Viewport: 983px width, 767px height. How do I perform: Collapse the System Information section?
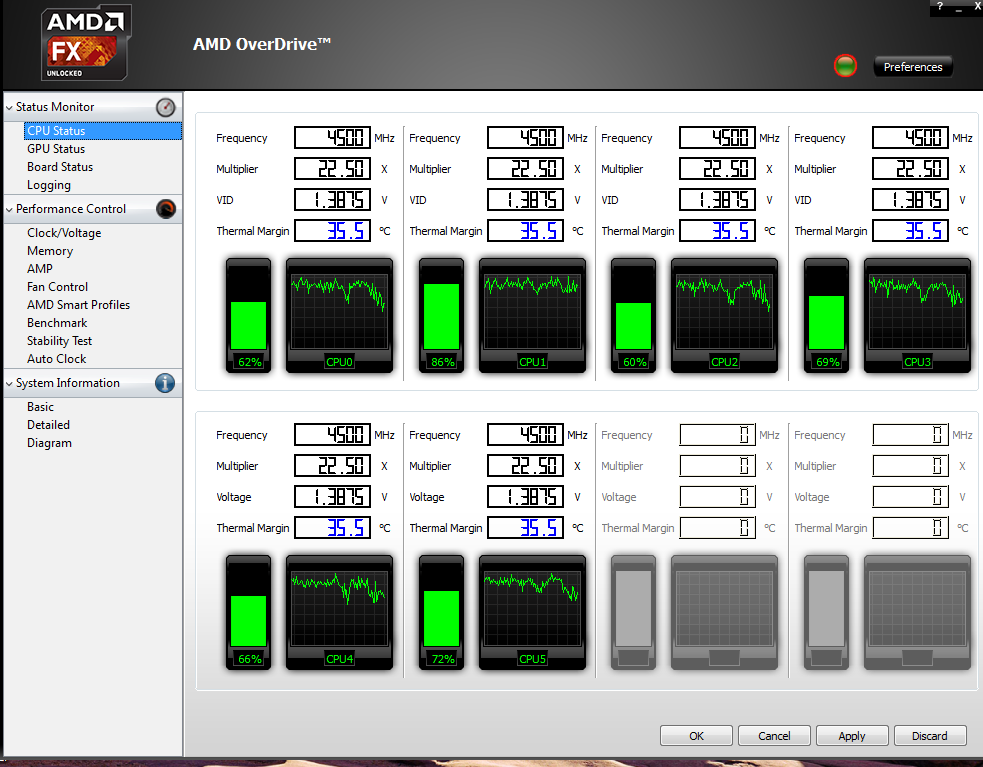tap(10, 383)
